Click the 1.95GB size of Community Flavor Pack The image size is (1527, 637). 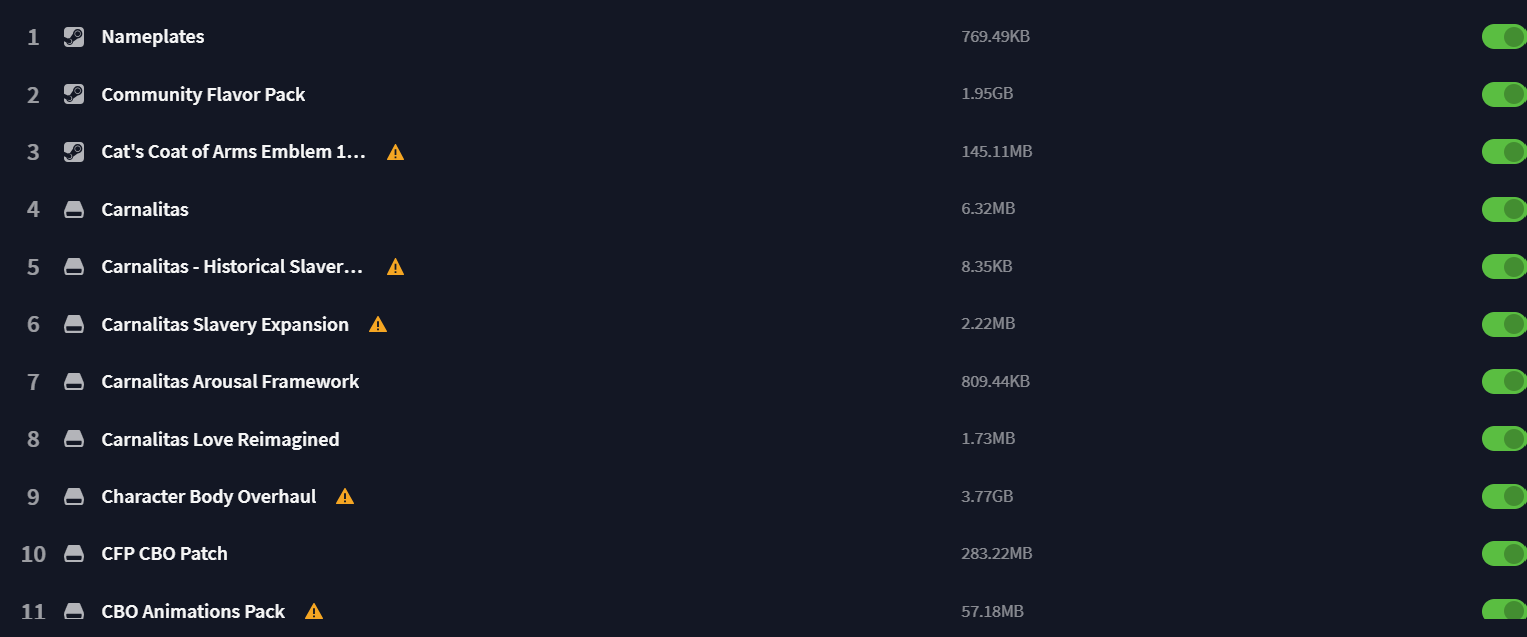(987, 94)
